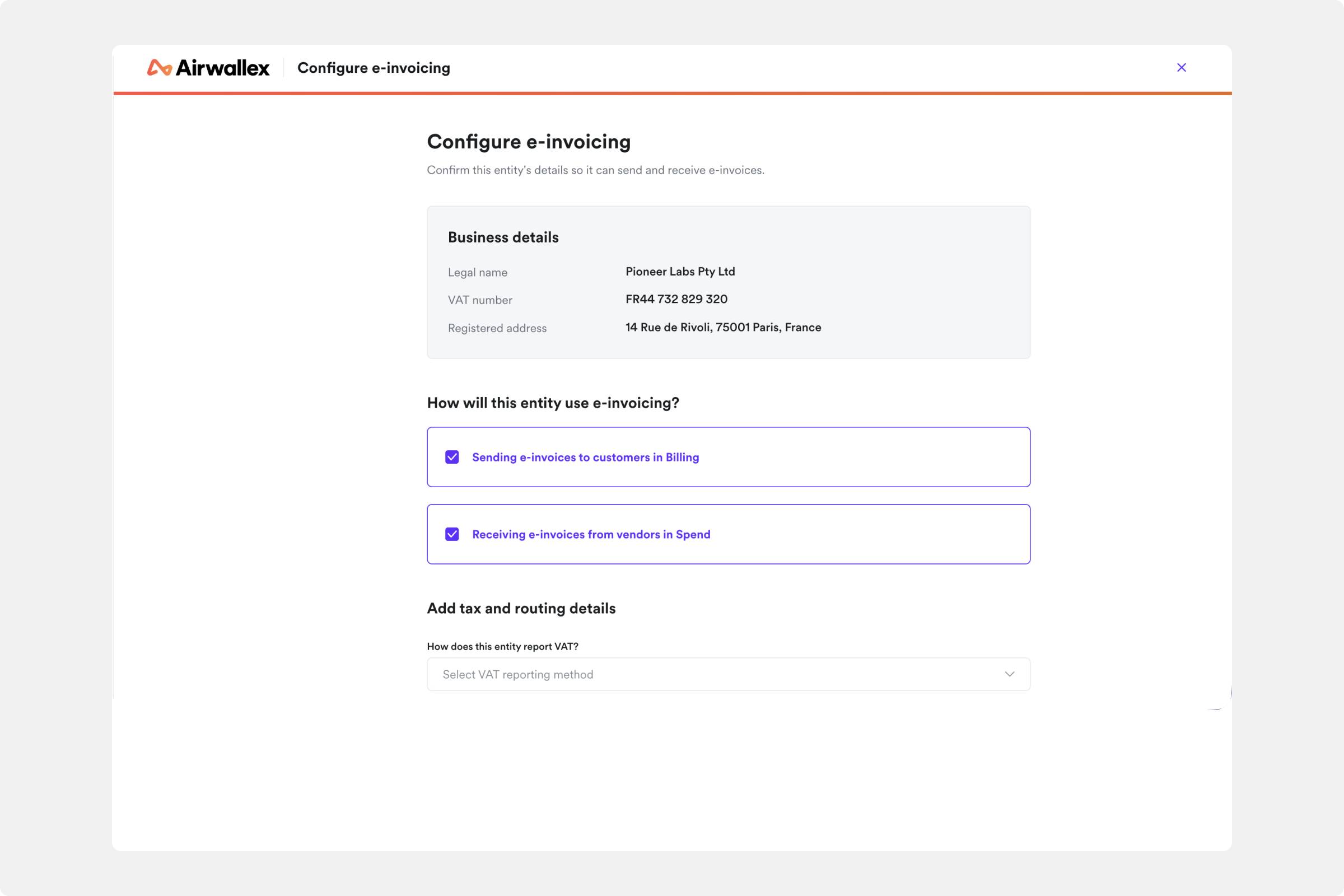Close the Configure e-invoicing dialog
The image size is (1344, 896).
1181,67
